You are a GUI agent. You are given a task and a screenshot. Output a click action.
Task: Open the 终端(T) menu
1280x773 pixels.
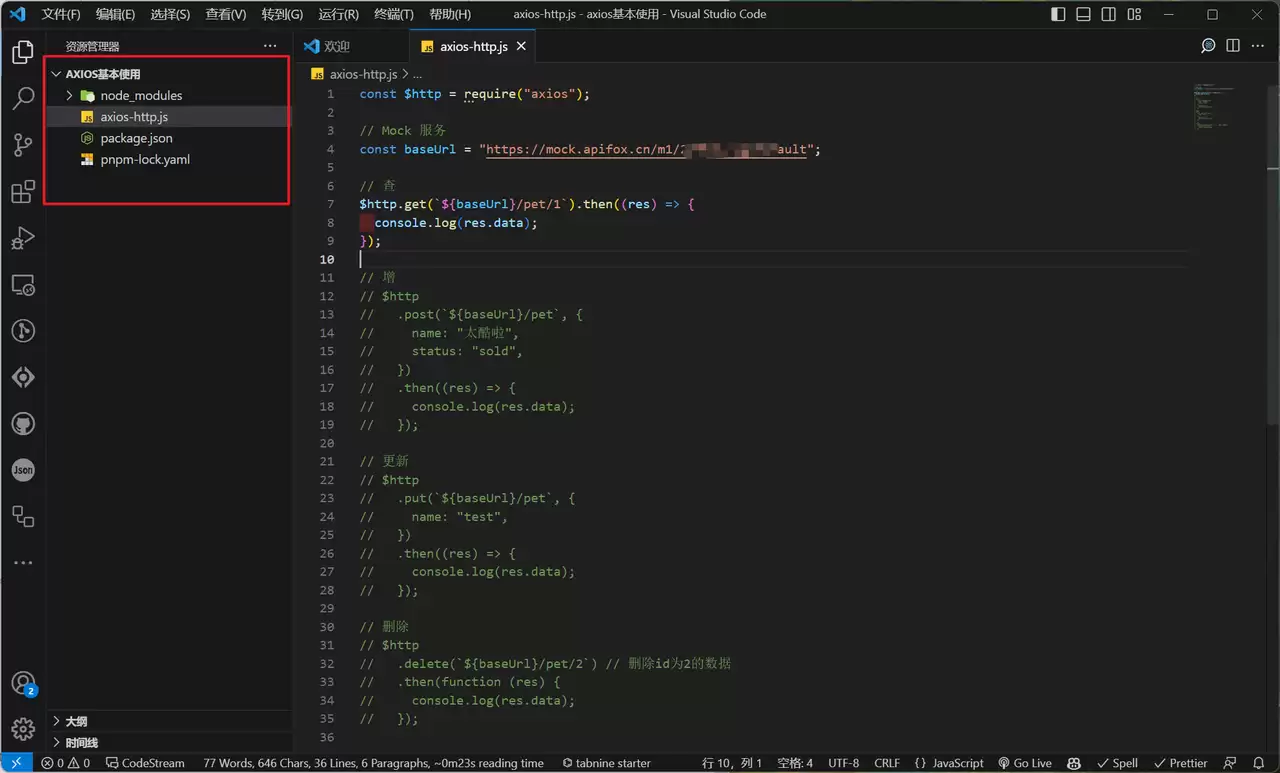tap(394, 14)
